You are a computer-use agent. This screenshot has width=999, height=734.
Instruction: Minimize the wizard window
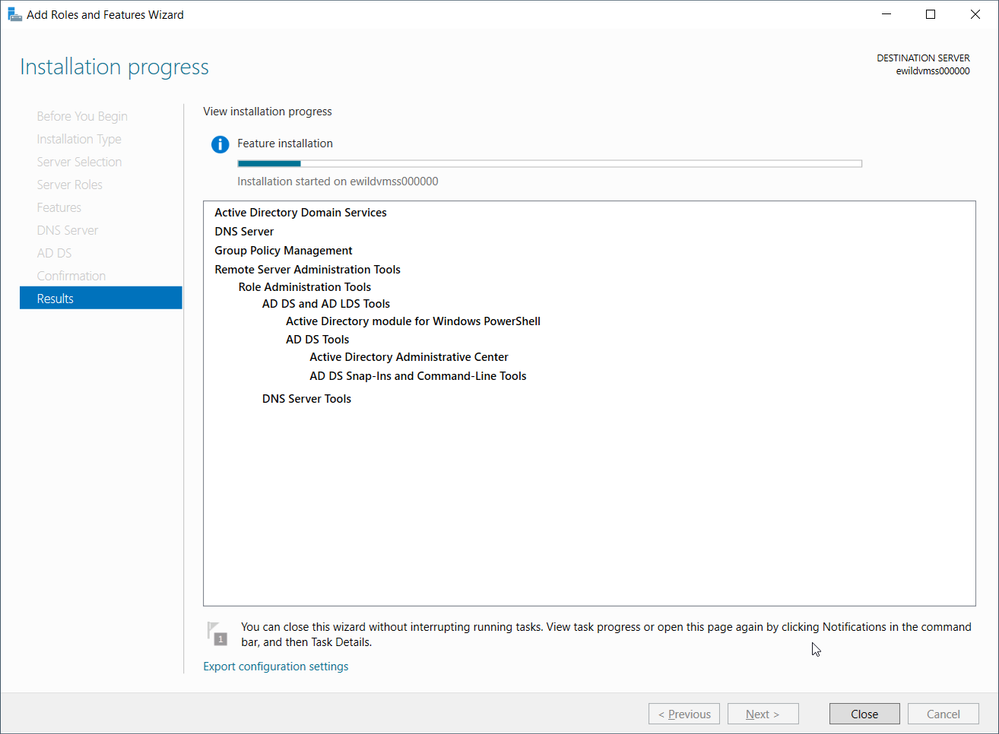point(886,14)
